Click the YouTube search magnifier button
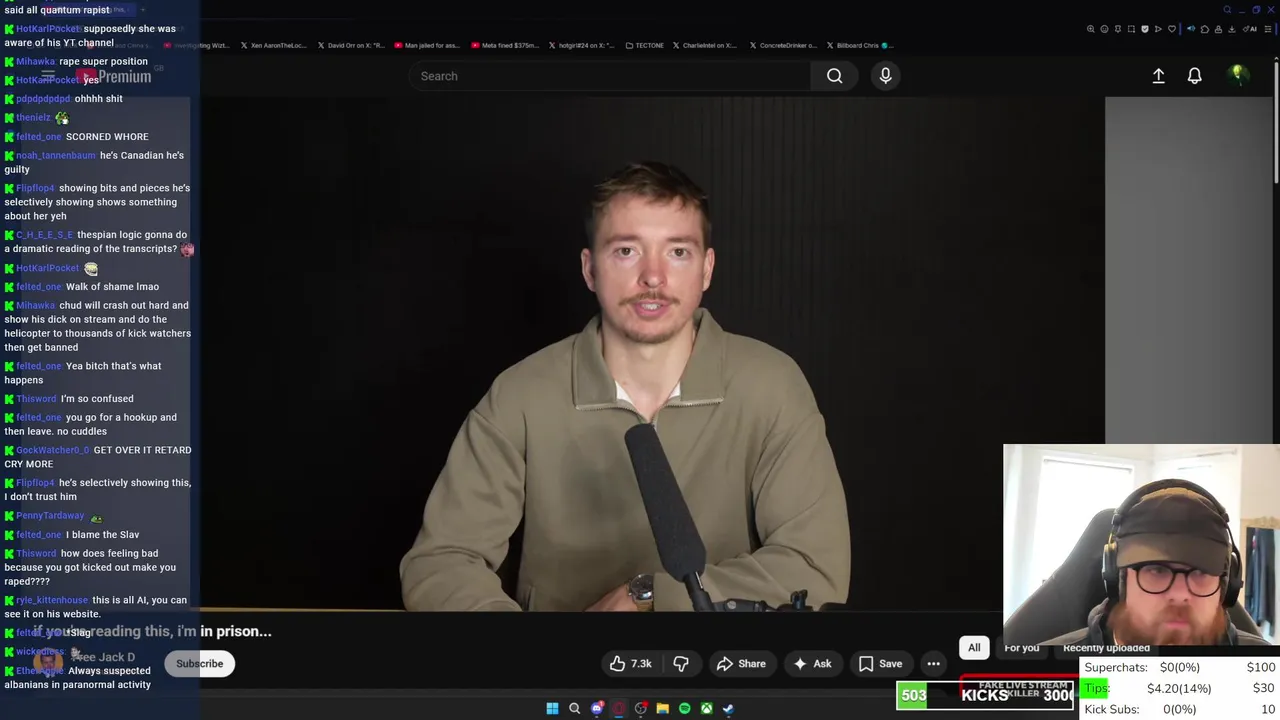This screenshot has width=1280, height=720. (834, 76)
